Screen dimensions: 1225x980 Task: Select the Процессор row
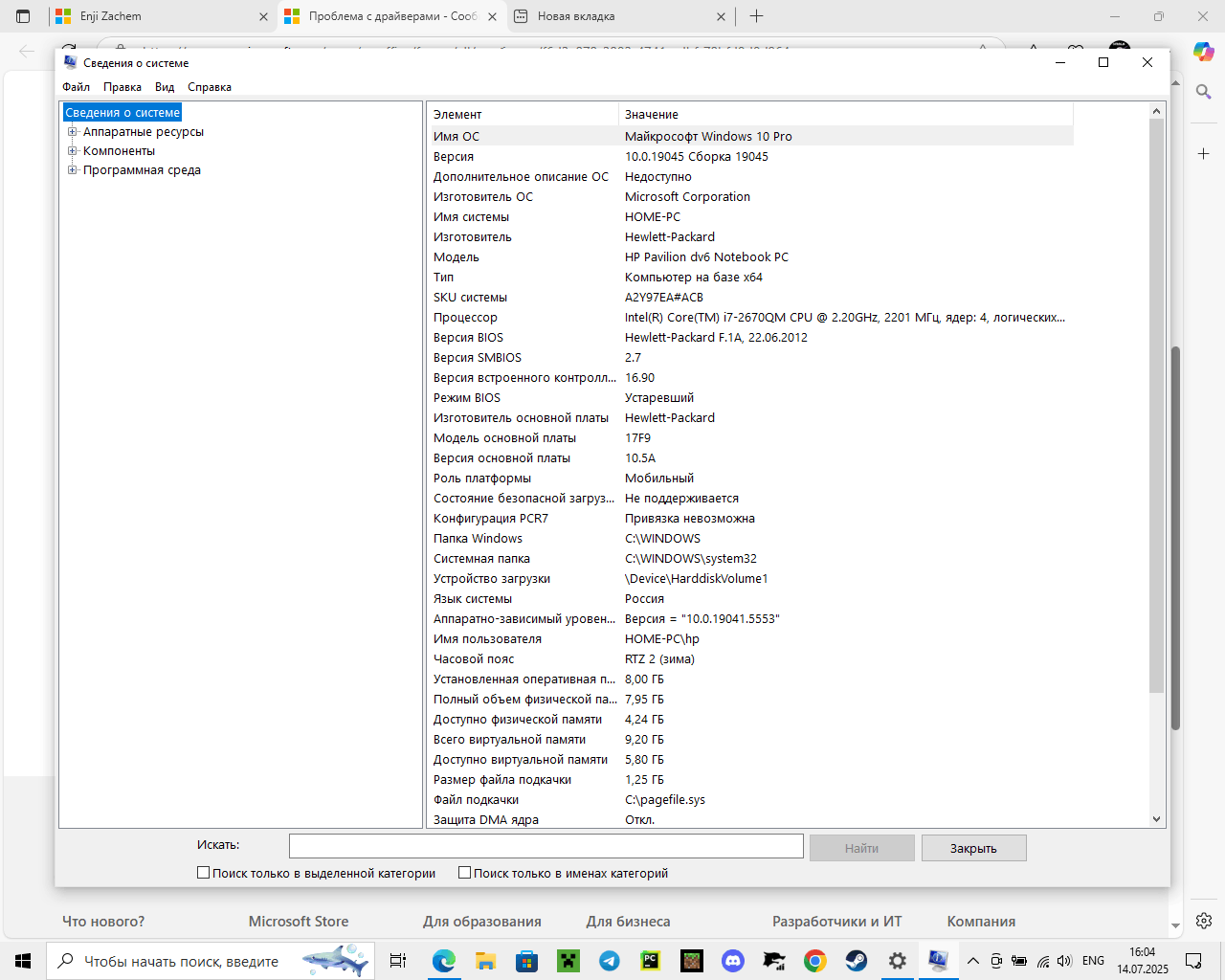tap(751, 317)
